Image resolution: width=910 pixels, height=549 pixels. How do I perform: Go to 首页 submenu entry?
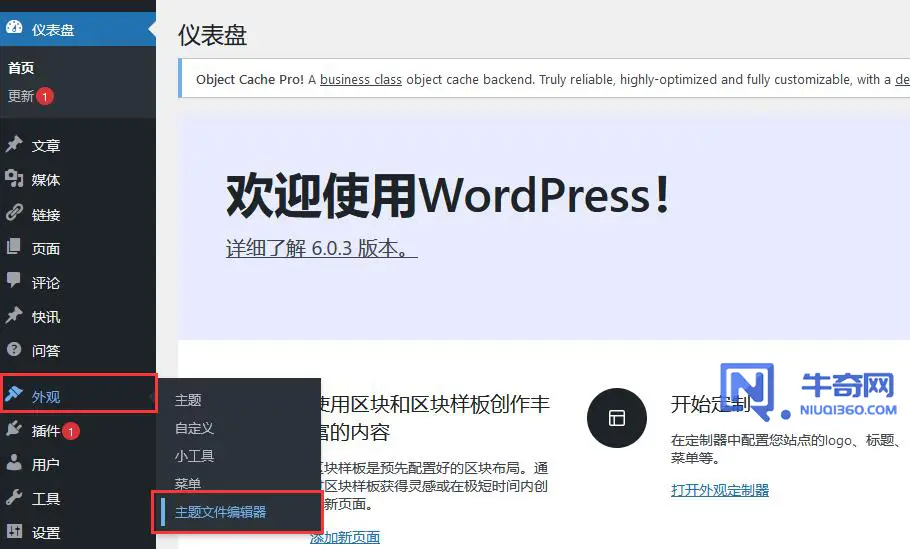coord(21,68)
